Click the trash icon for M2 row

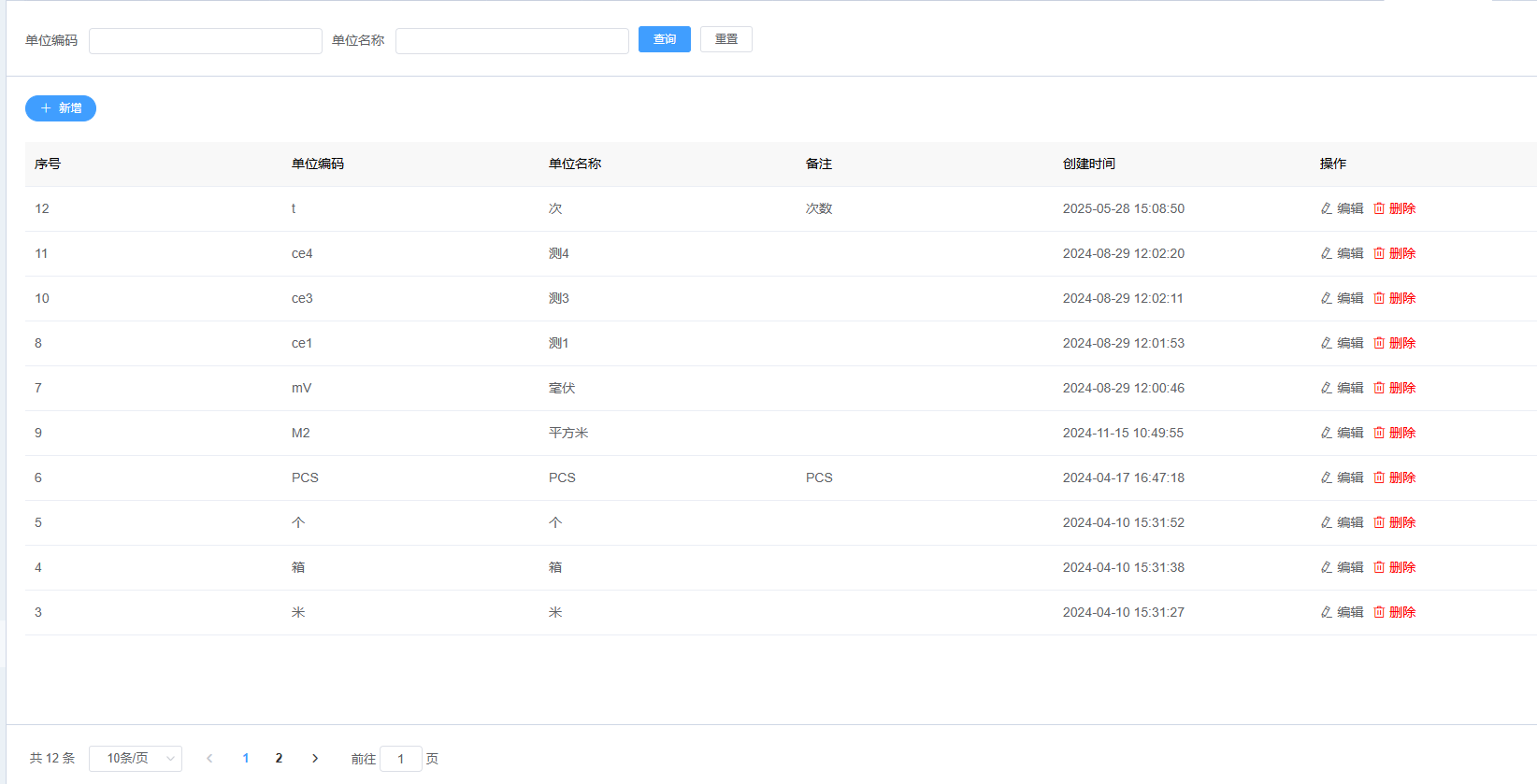click(x=1379, y=433)
